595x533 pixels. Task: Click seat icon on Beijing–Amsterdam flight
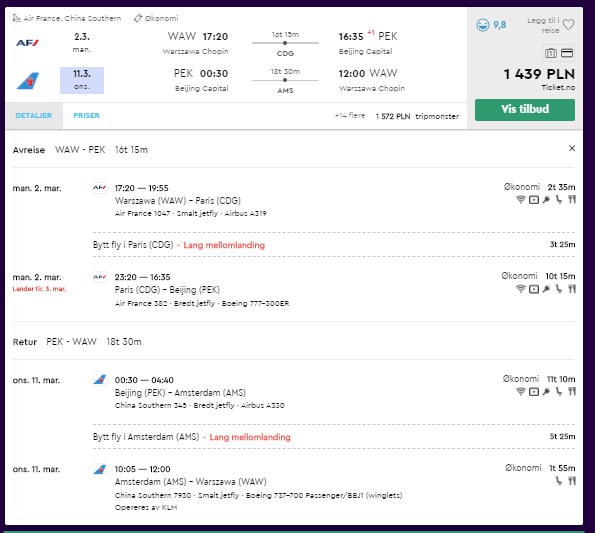[x=559, y=391]
